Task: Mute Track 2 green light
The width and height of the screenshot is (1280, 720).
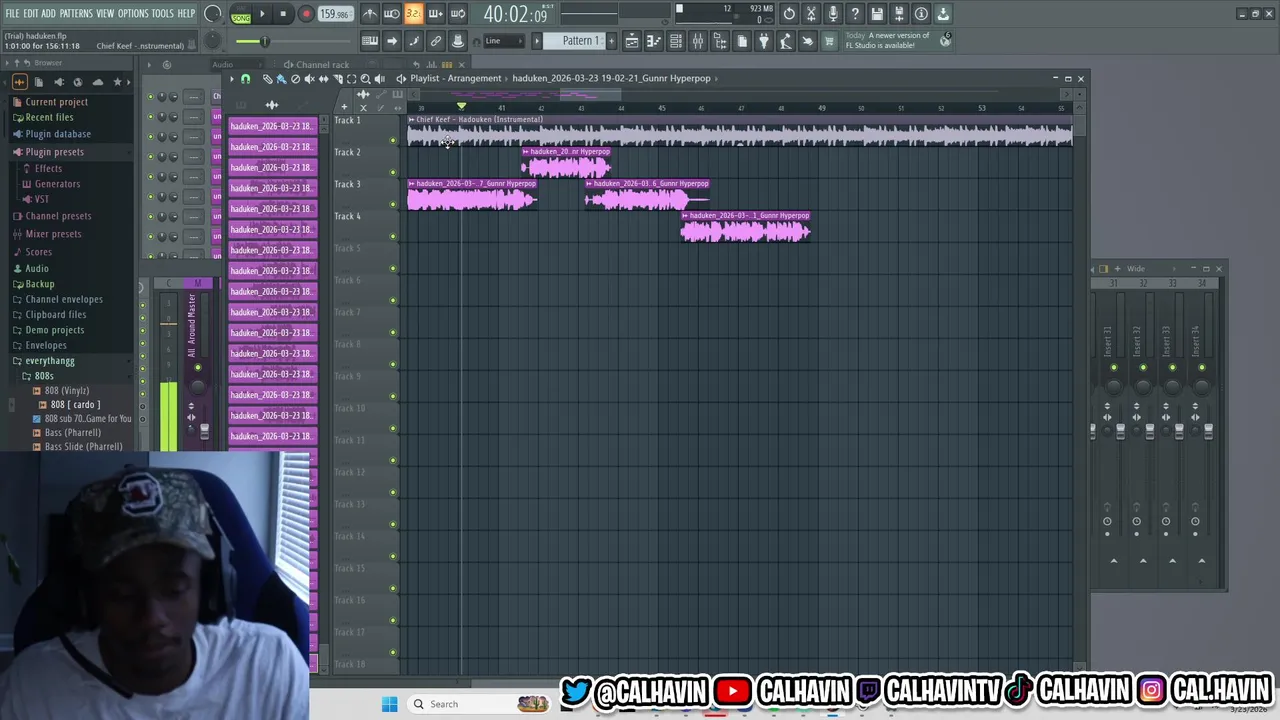Action: click(x=393, y=172)
